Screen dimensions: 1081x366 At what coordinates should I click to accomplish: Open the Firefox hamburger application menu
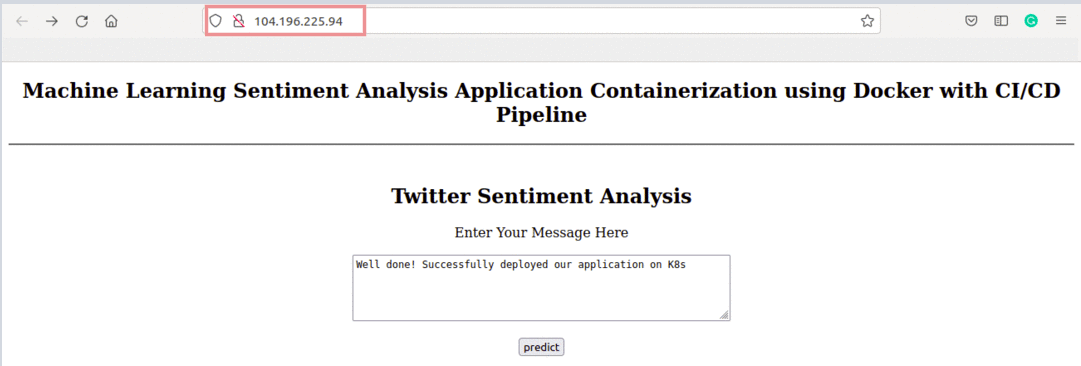click(x=1060, y=21)
